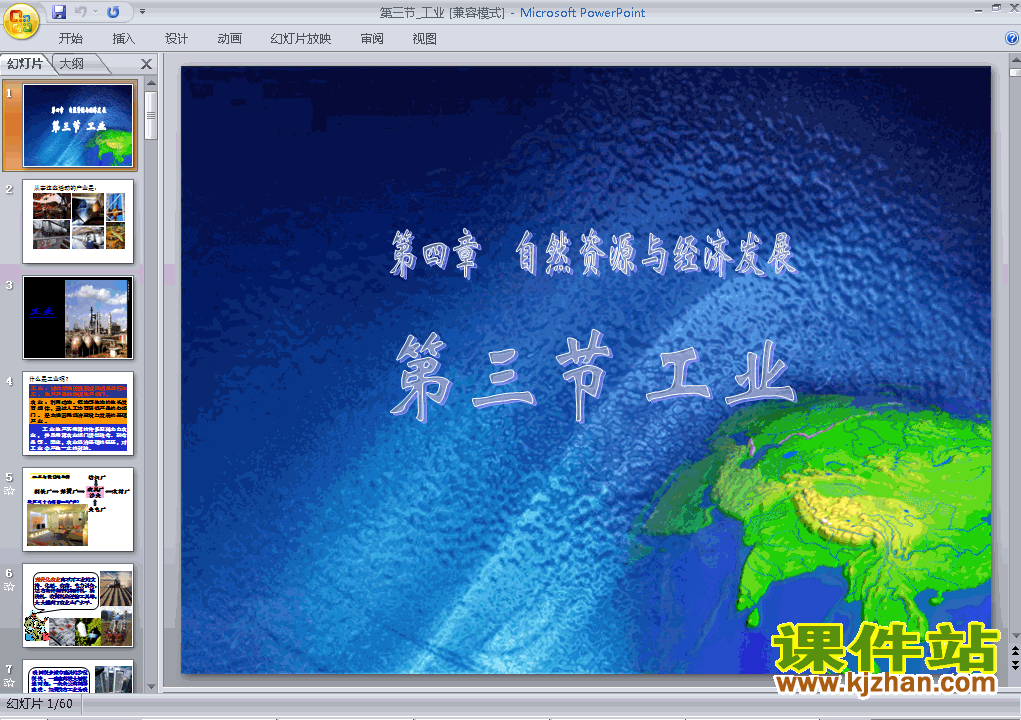Screen dimensions: 1021x720
Task: Click main slide area scroll down arrow
Action: pyautogui.click(x=1015, y=635)
